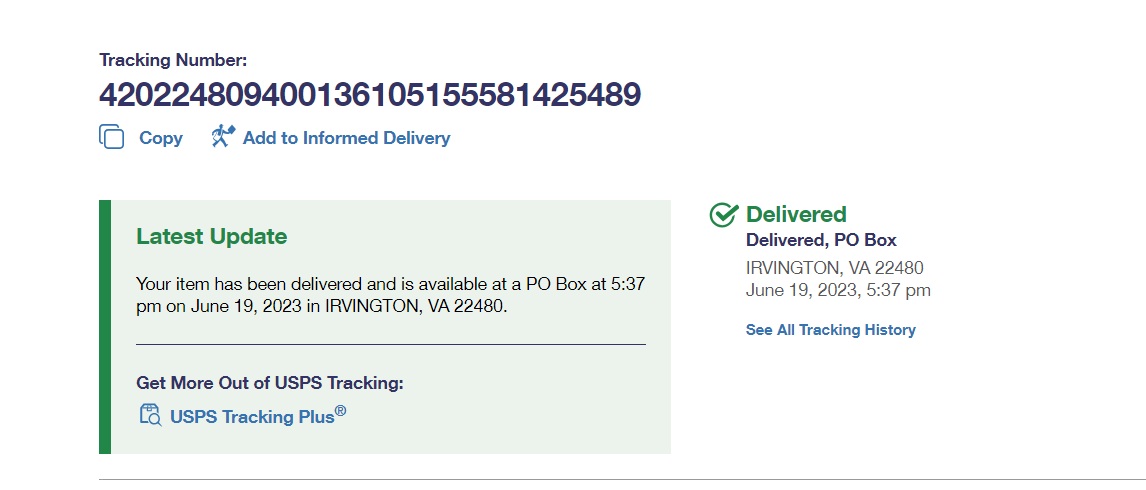
Task: Click the green vertical bar beside Latest Update
Action: click(x=104, y=326)
